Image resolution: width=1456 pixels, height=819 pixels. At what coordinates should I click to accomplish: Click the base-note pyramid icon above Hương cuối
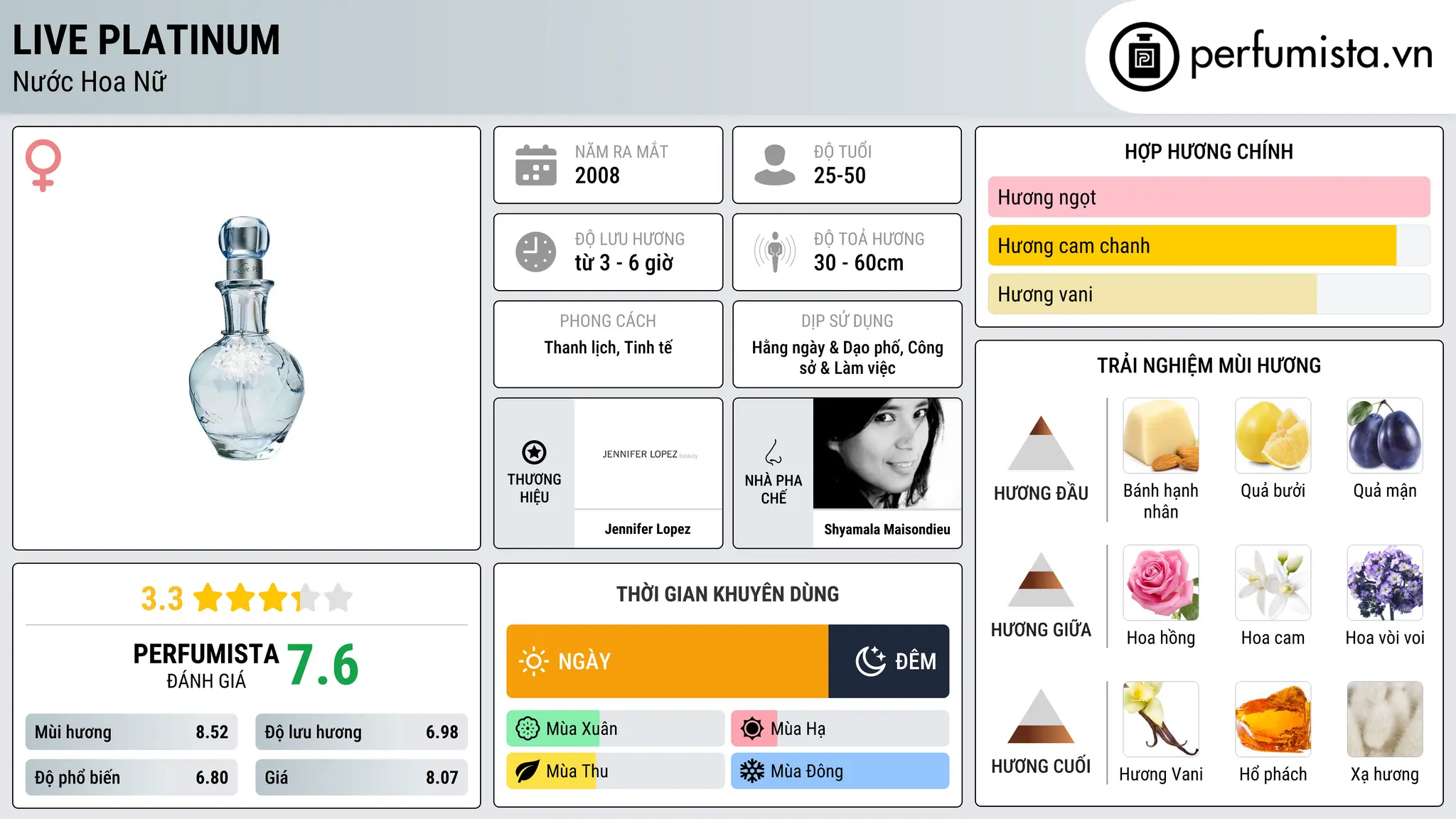1041,716
